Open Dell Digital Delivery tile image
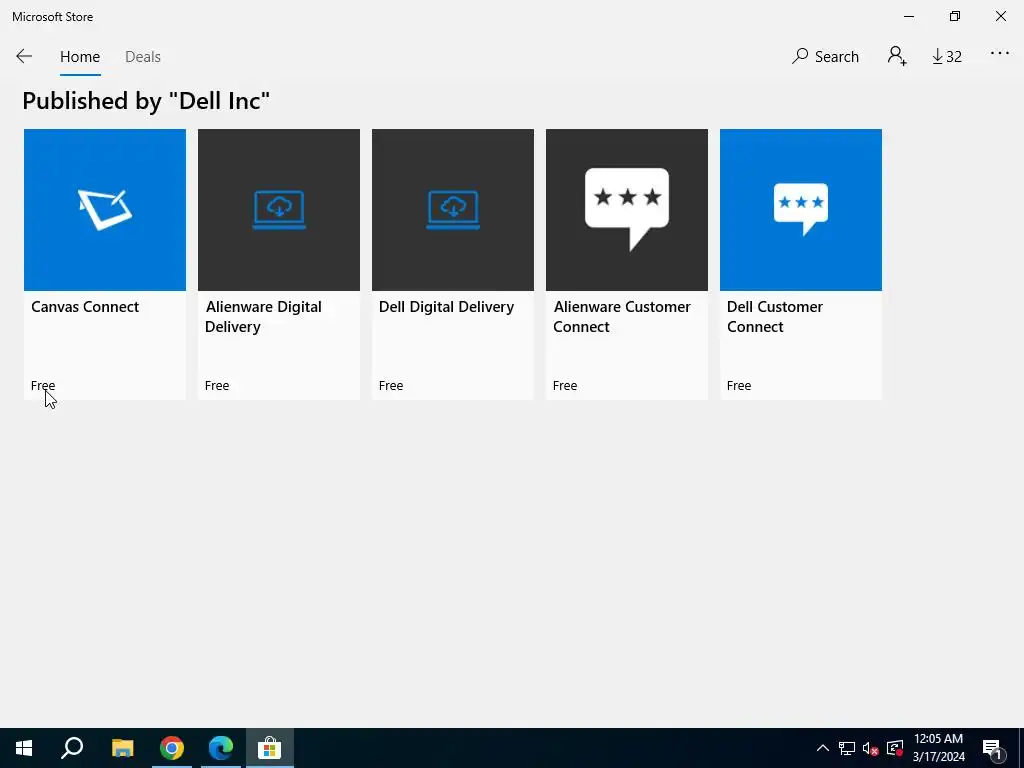Viewport: 1024px width, 768px height. 453,210
